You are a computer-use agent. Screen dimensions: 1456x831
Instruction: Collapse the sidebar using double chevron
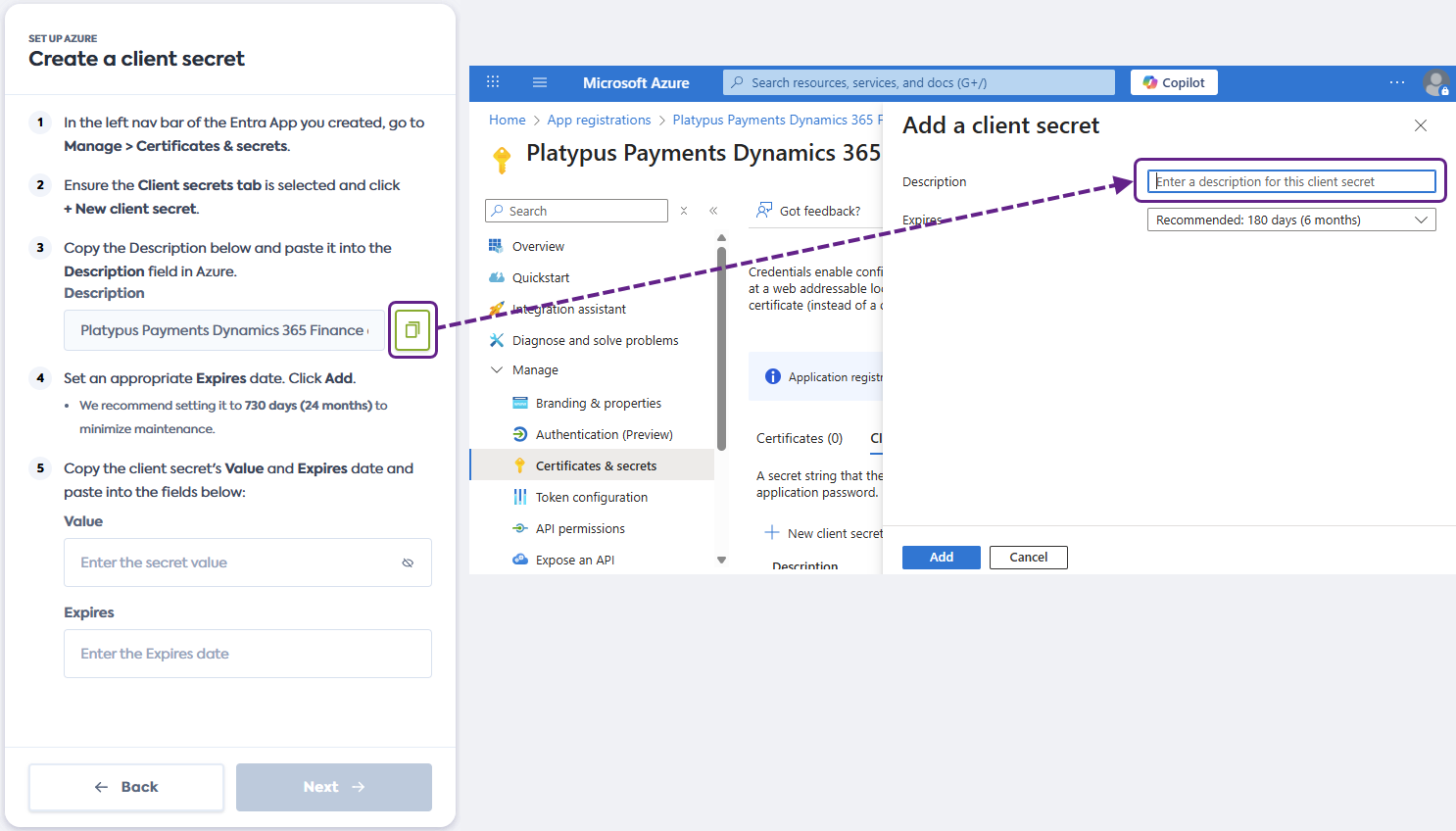(713, 211)
